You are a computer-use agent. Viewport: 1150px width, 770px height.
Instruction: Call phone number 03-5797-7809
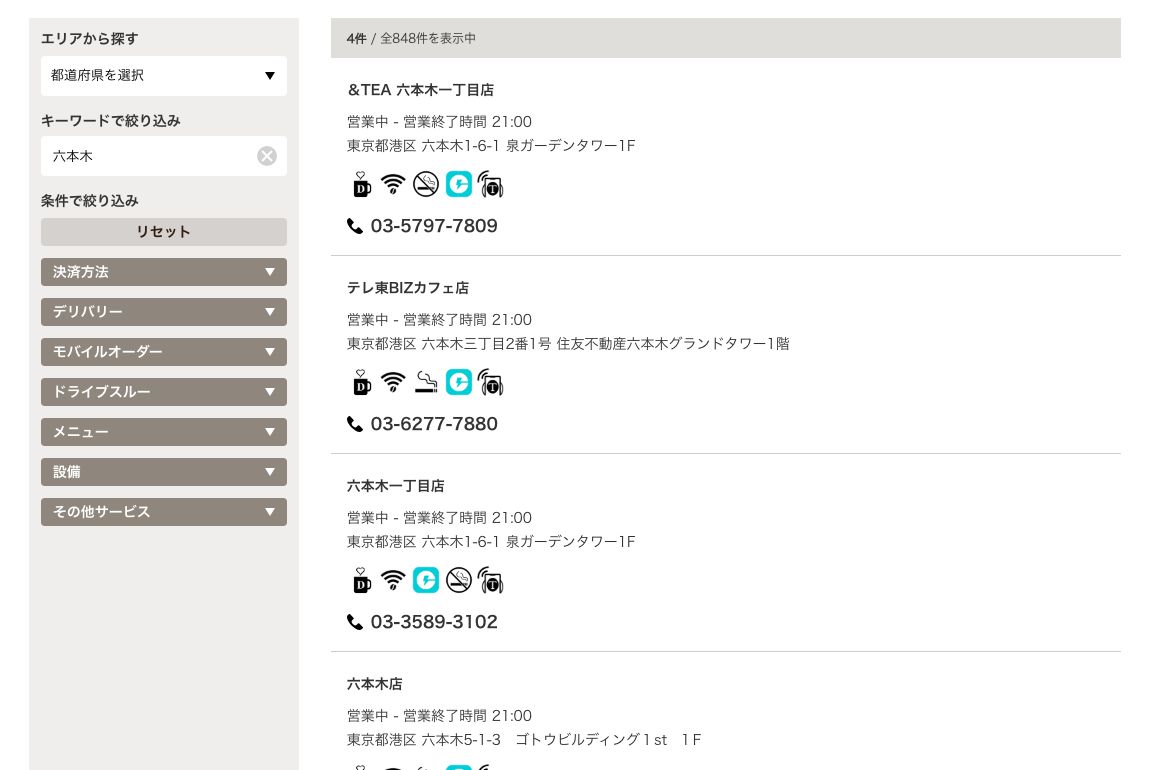tap(434, 226)
